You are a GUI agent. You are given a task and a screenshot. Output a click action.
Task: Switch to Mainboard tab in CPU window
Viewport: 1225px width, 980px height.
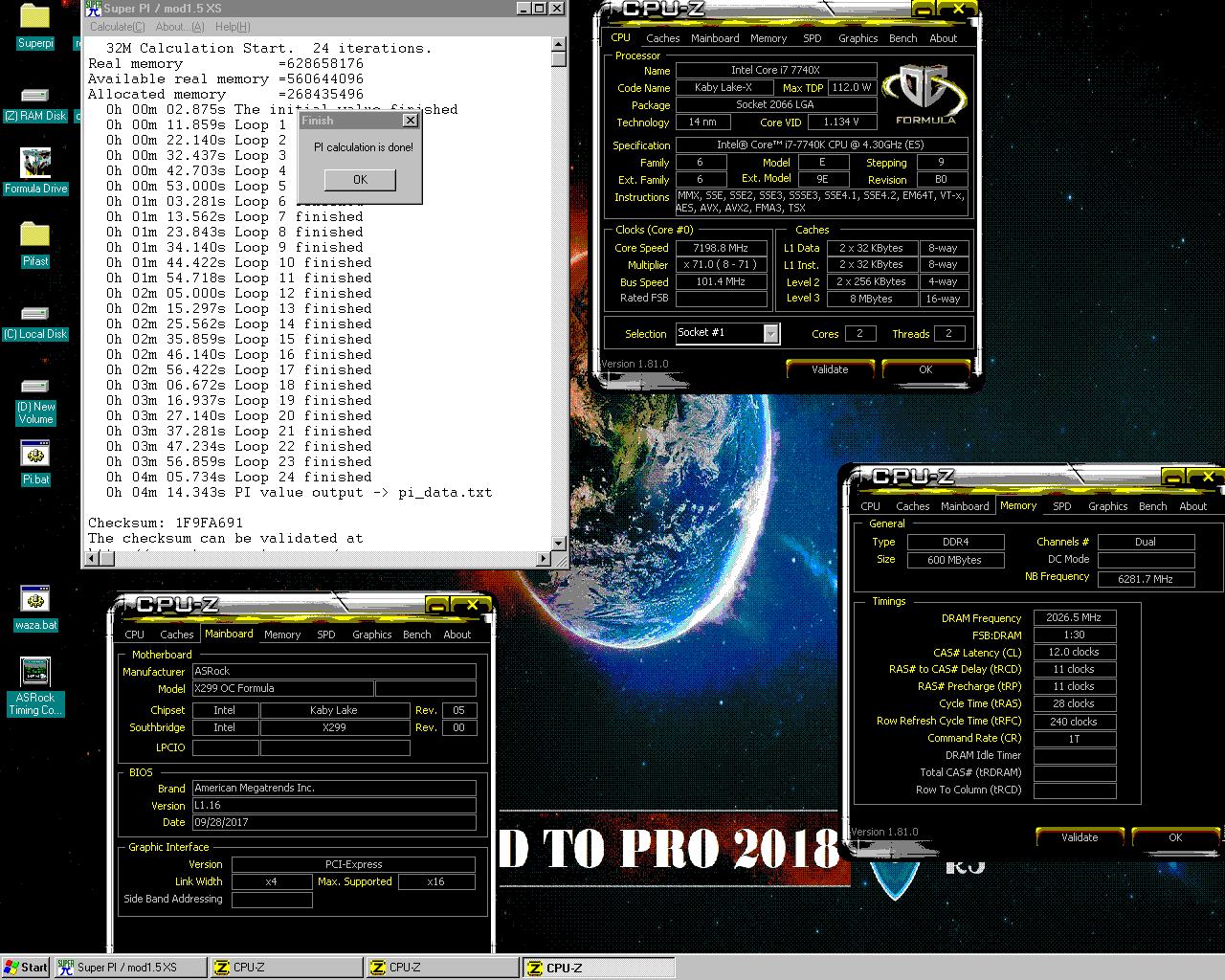(715, 38)
